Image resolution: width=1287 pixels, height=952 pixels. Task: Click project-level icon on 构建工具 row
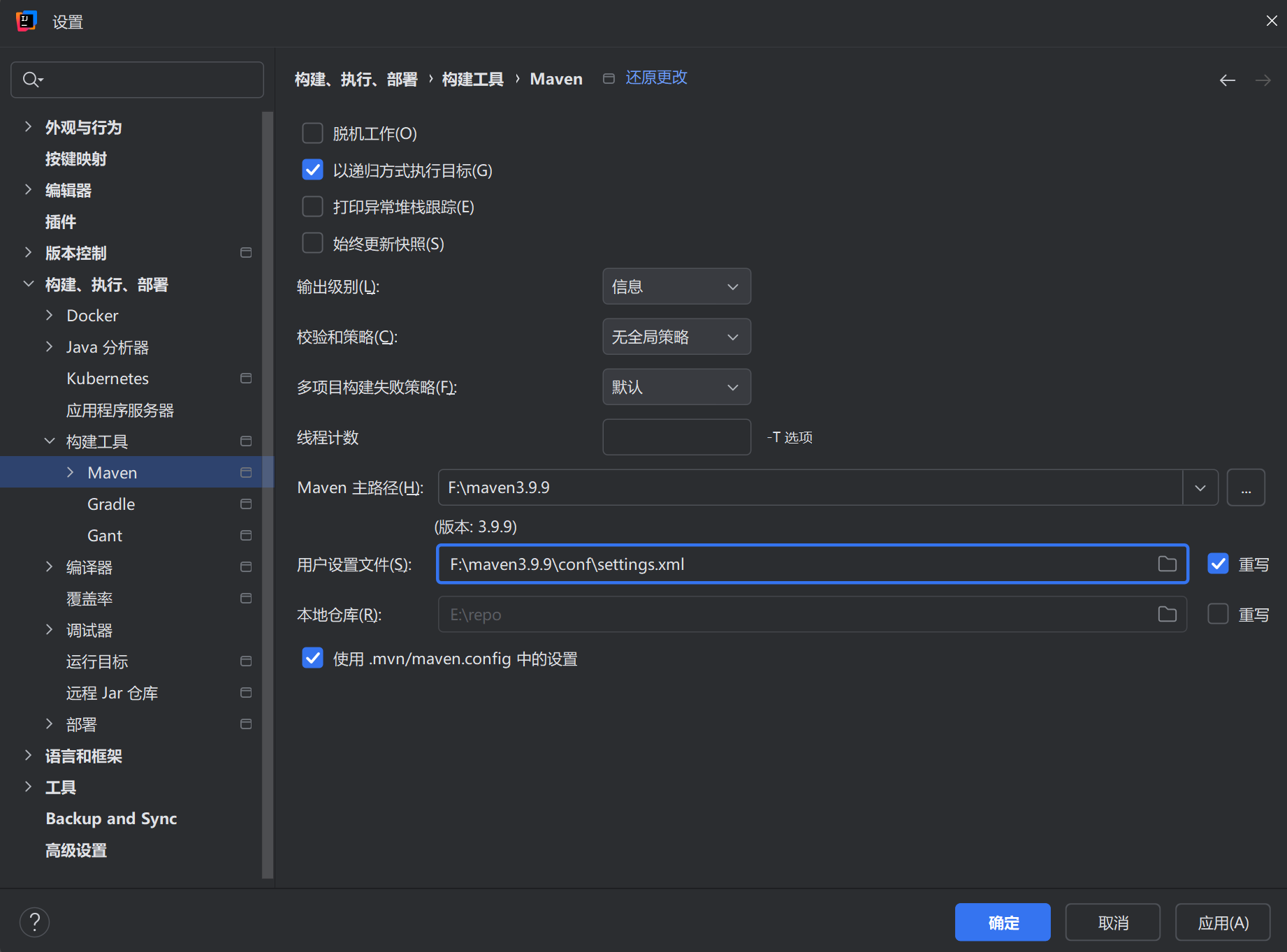246,441
